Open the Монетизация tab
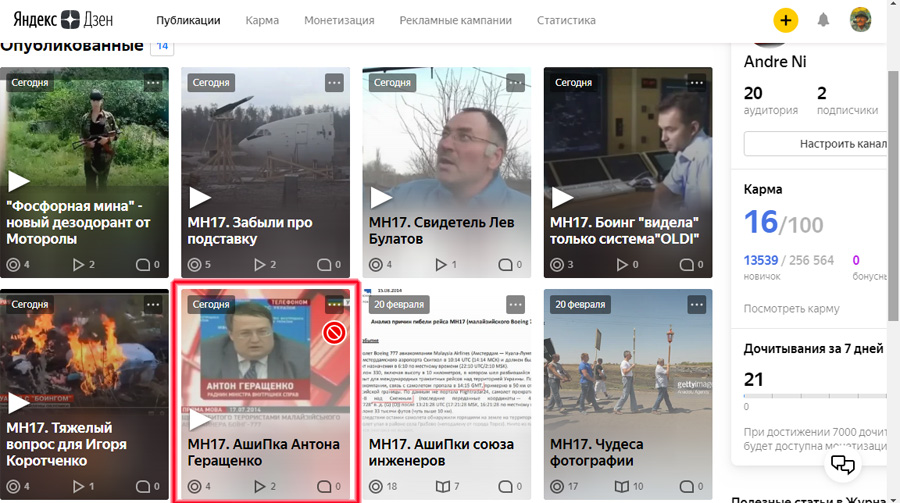 pyautogui.click(x=339, y=20)
